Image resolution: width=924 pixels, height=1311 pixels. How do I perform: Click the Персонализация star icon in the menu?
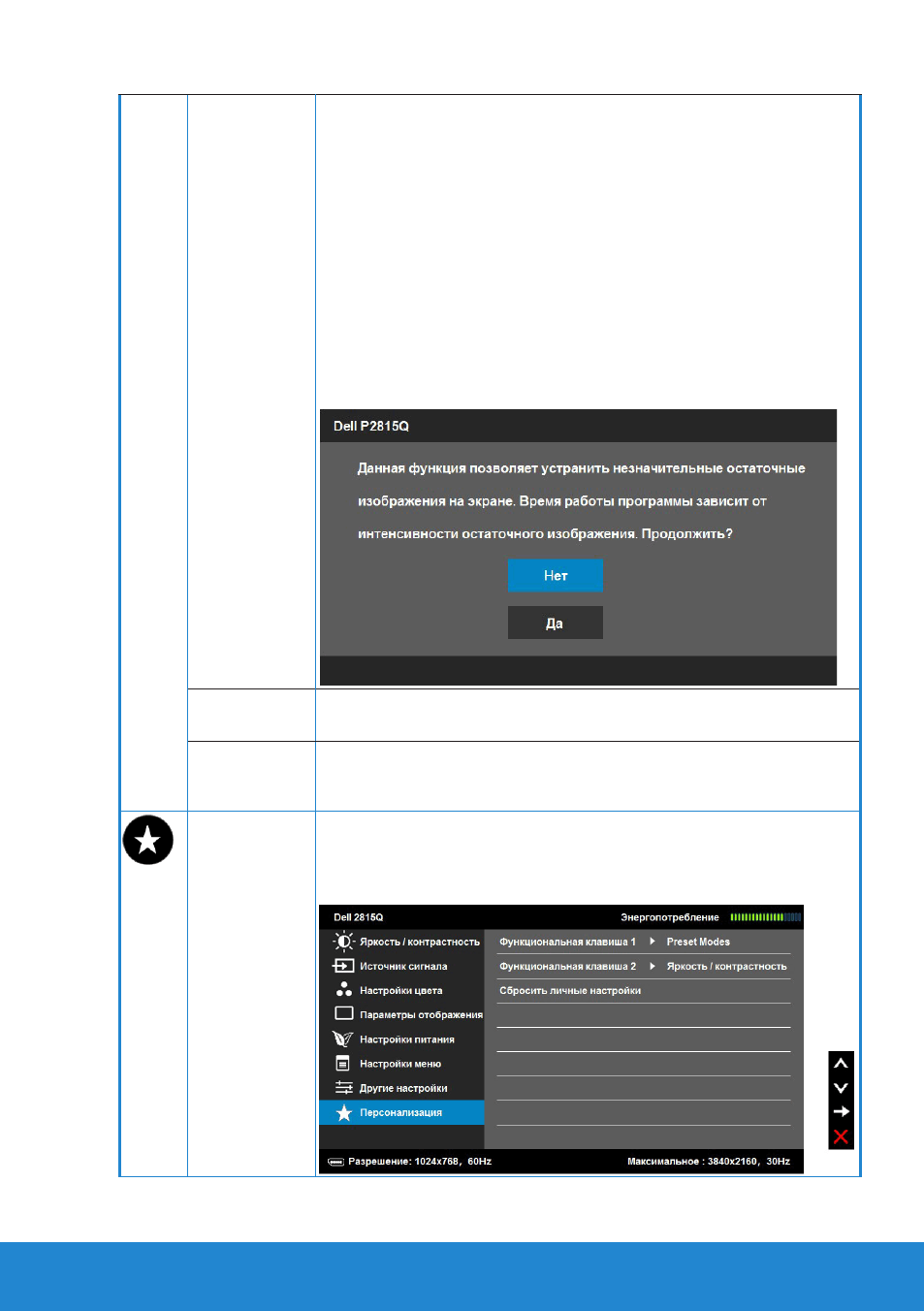coord(343,1112)
